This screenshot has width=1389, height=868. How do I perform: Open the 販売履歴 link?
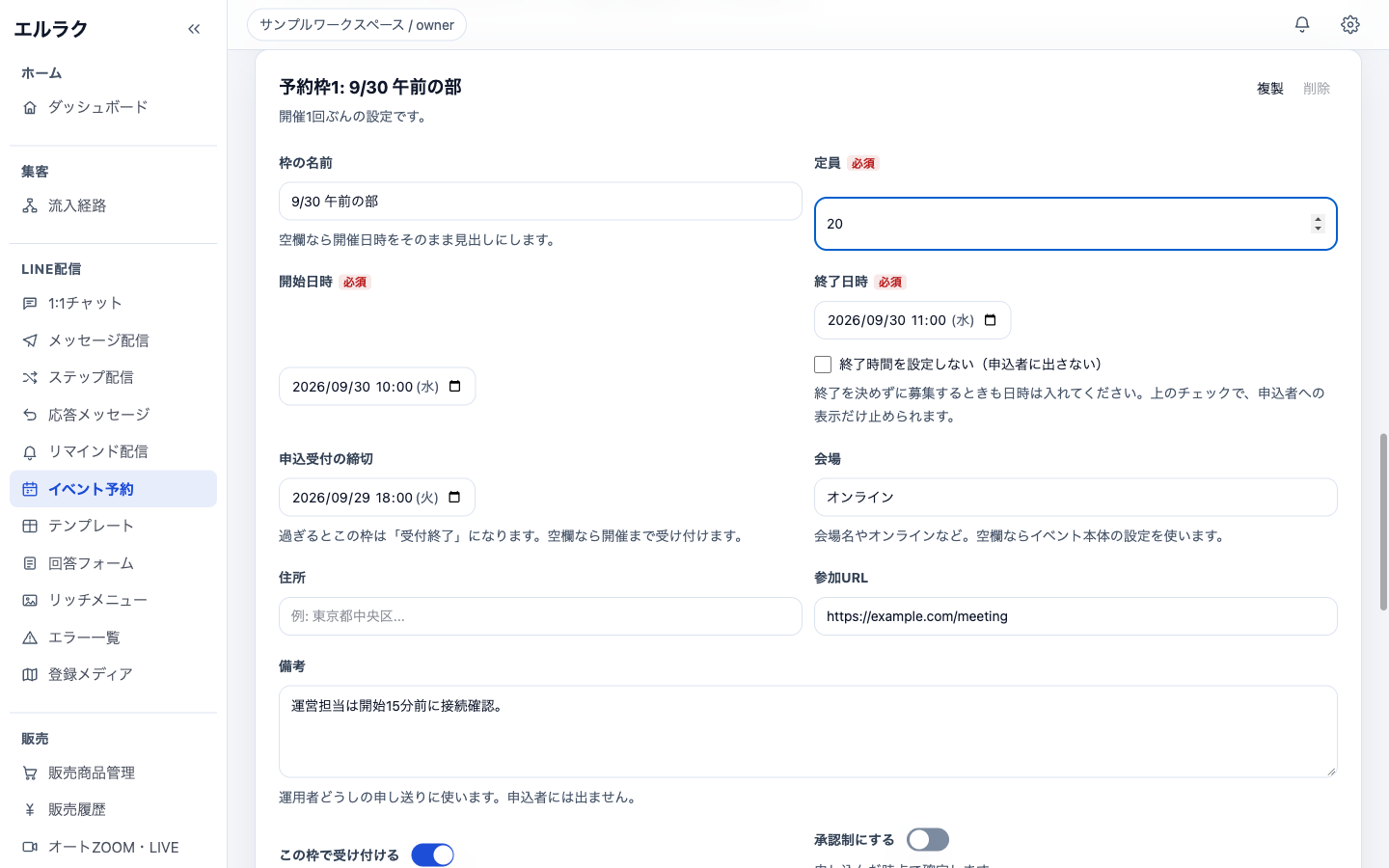[113, 810]
